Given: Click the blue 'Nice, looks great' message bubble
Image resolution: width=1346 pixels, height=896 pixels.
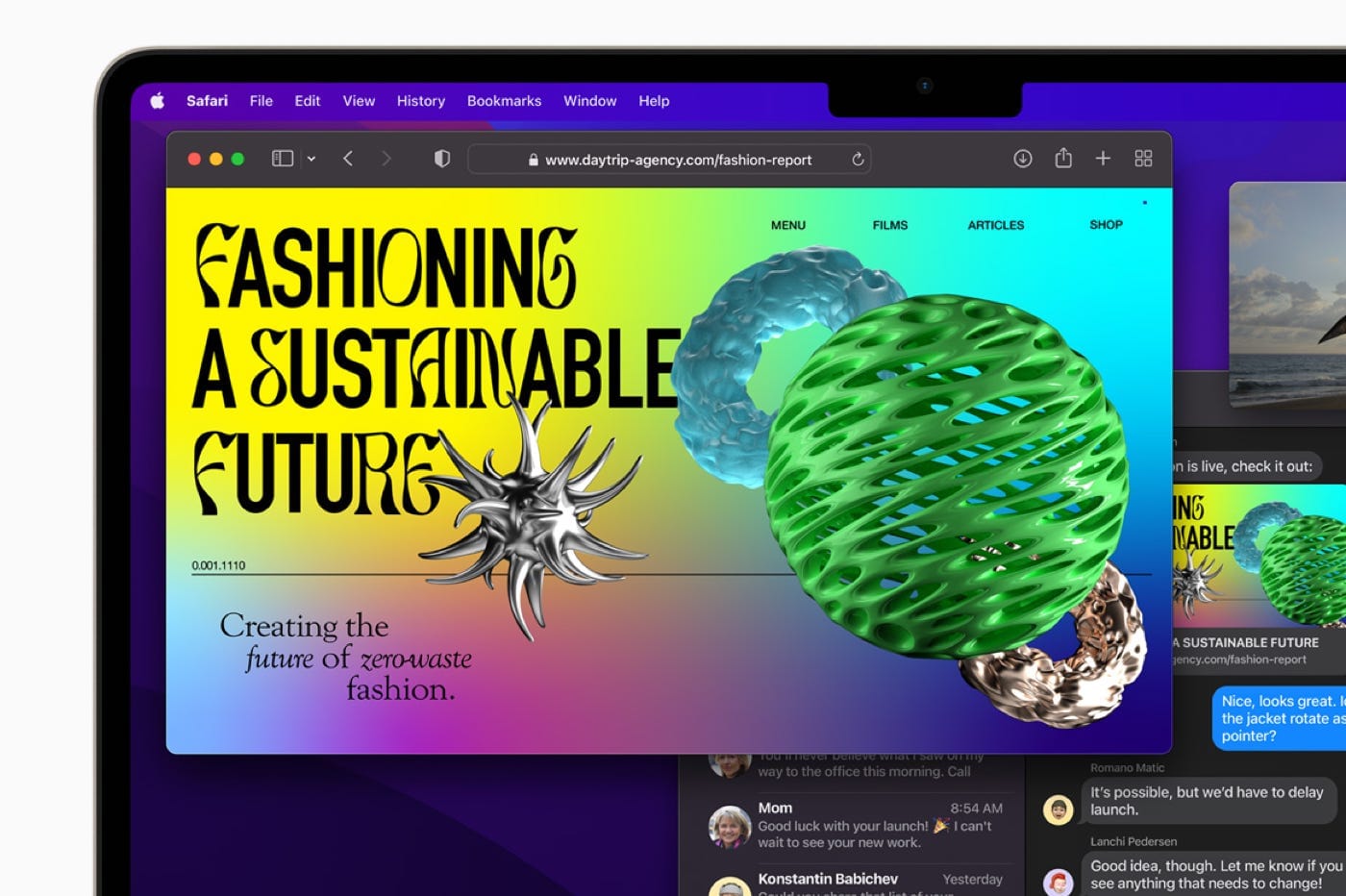Looking at the screenshot, I should click(1280, 718).
